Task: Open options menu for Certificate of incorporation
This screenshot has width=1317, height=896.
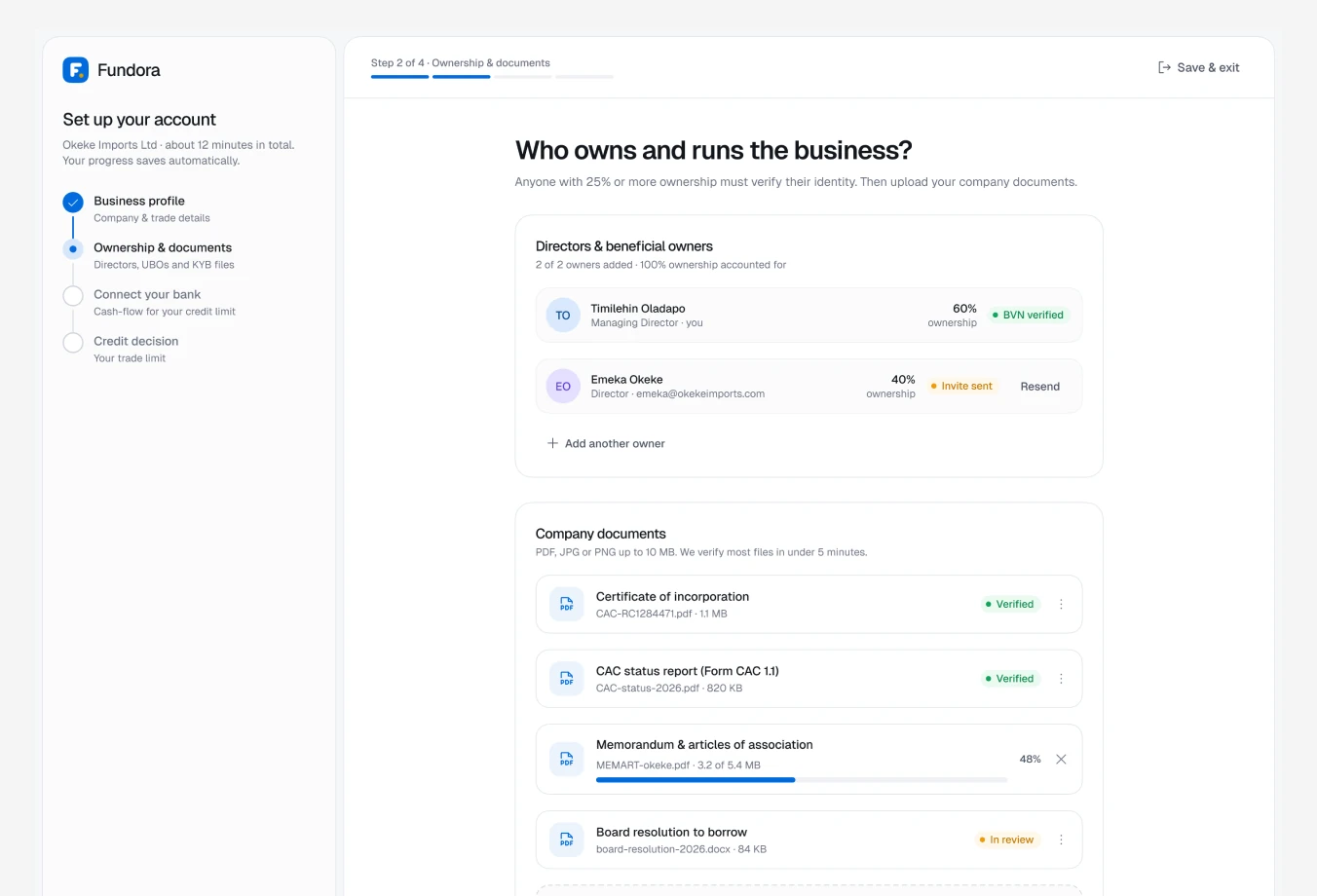Action: point(1061,604)
